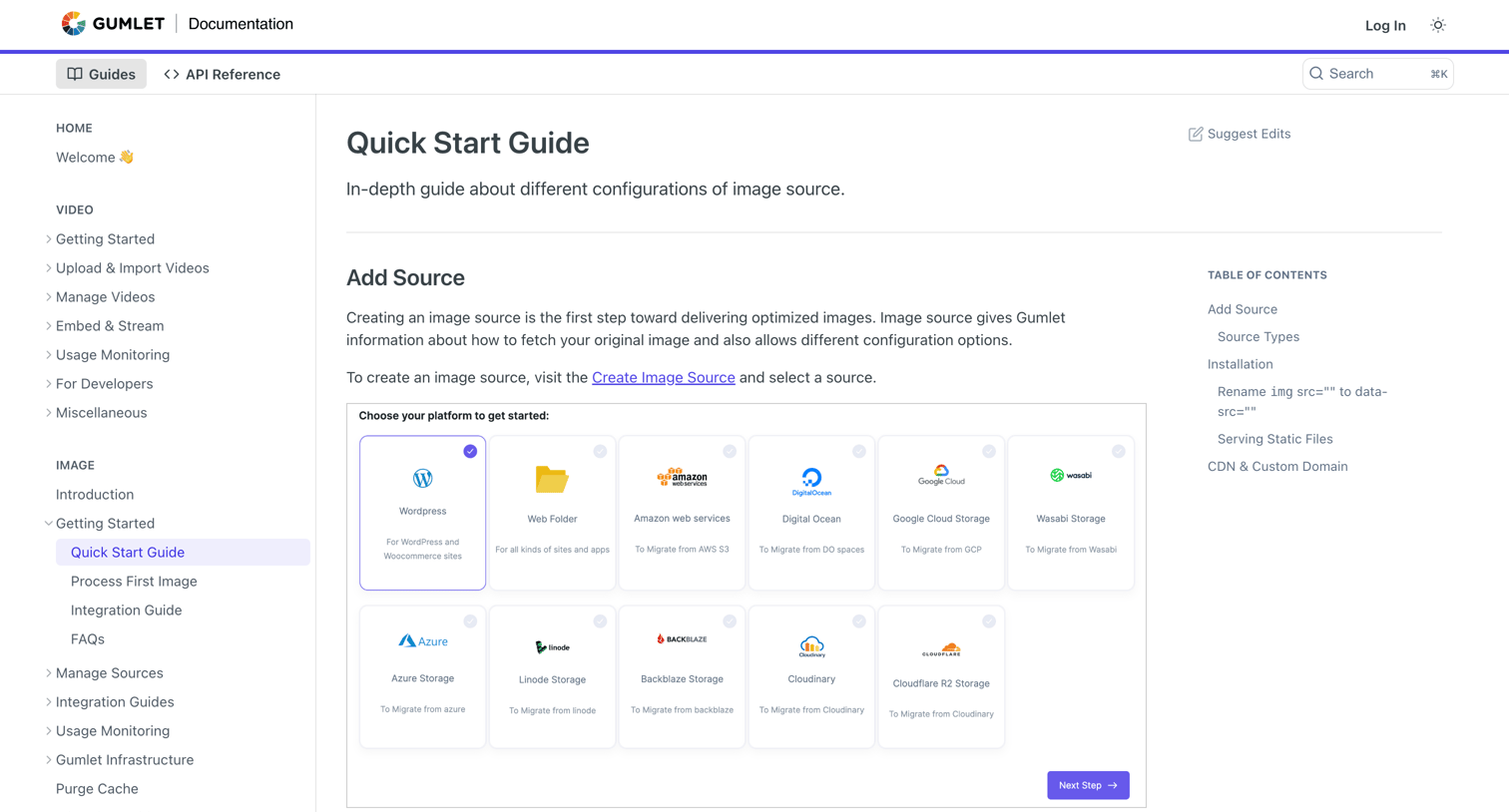Click the Google Cloud logo
This screenshot has height=812, width=1509.
coord(941,476)
